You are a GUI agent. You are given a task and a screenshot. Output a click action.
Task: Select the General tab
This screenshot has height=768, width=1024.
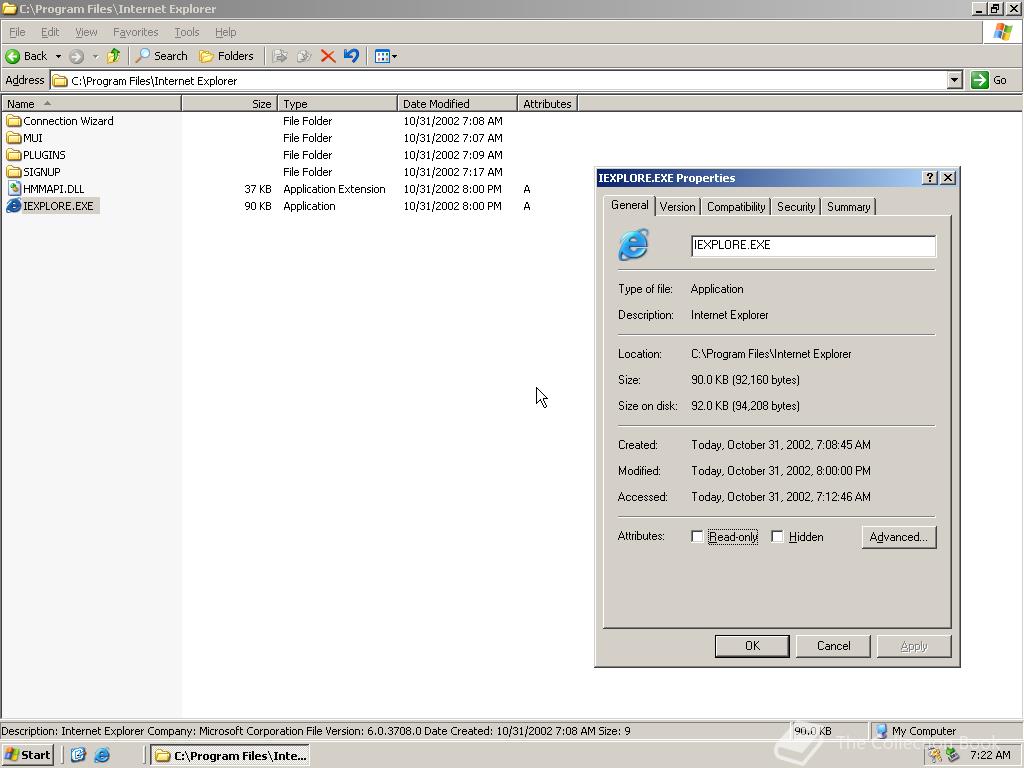630,205
